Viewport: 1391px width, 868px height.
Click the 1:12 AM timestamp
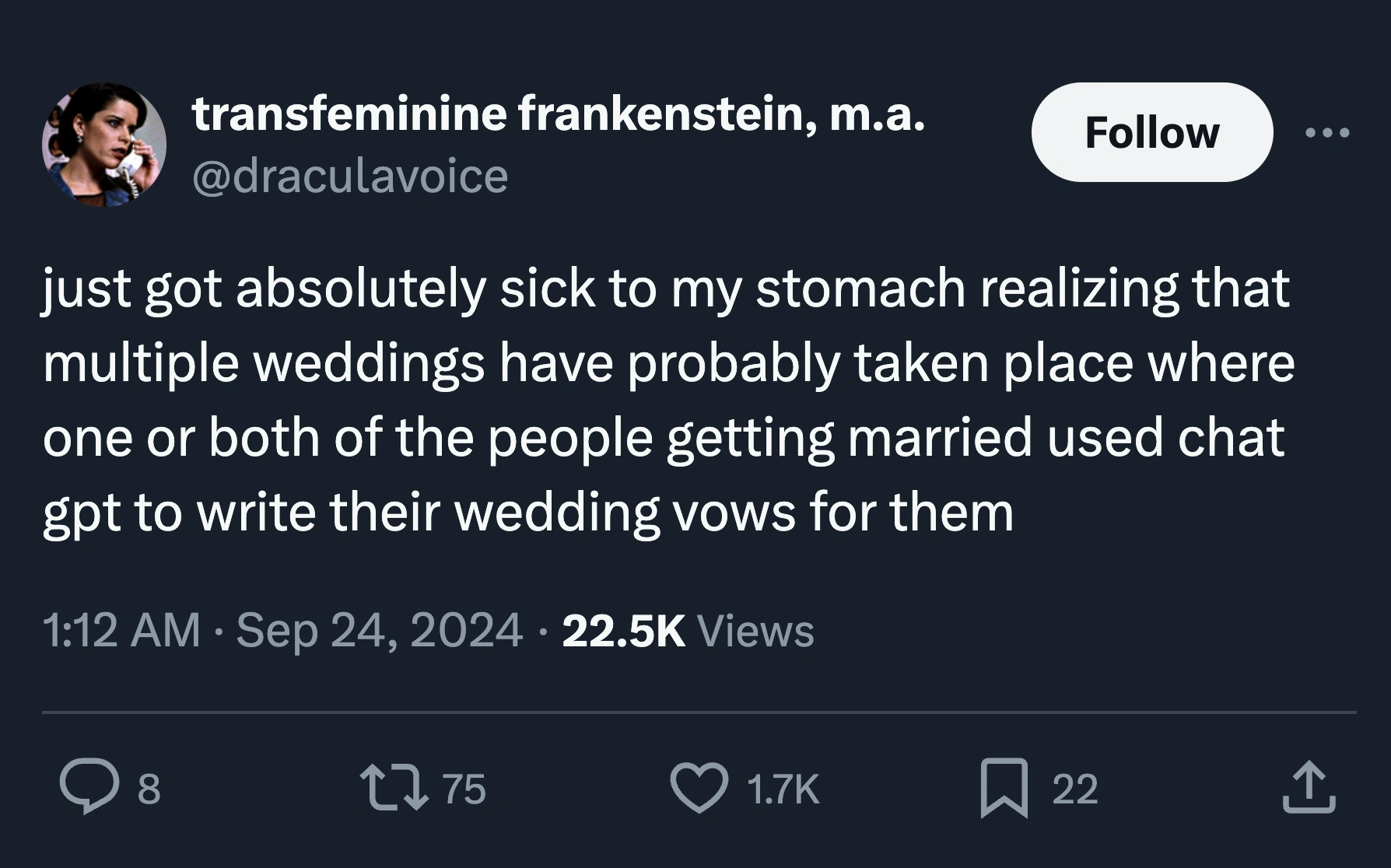click(121, 630)
